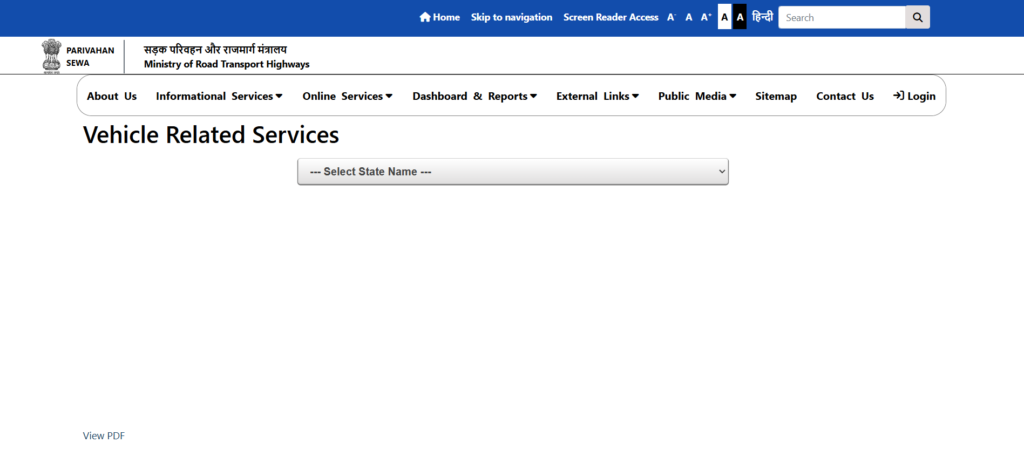Click the search magnifier icon button
The height and width of the screenshot is (463, 1024).
917,17
